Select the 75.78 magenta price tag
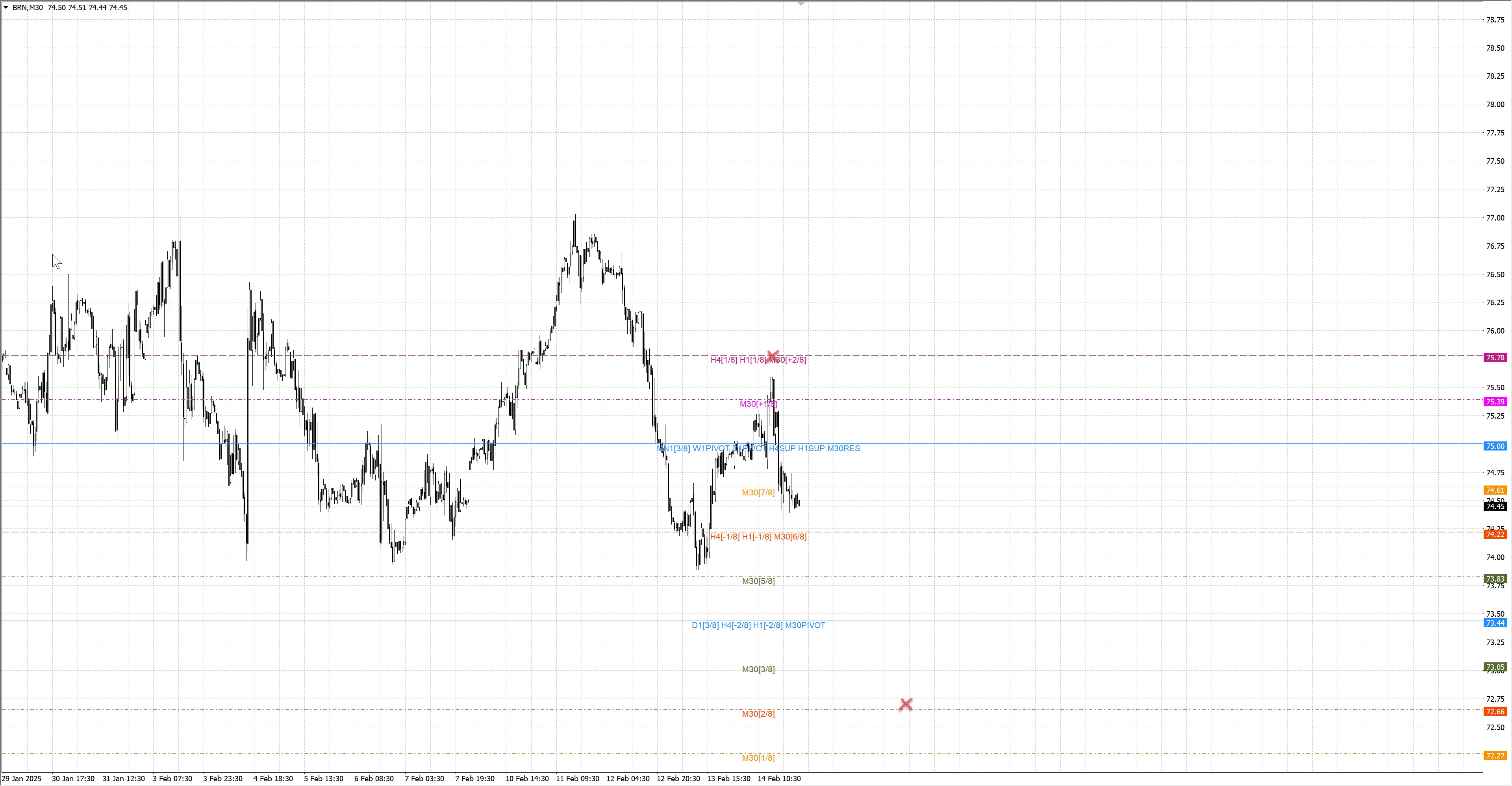The image size is (1512, 786). click(x=1494, y=358)
